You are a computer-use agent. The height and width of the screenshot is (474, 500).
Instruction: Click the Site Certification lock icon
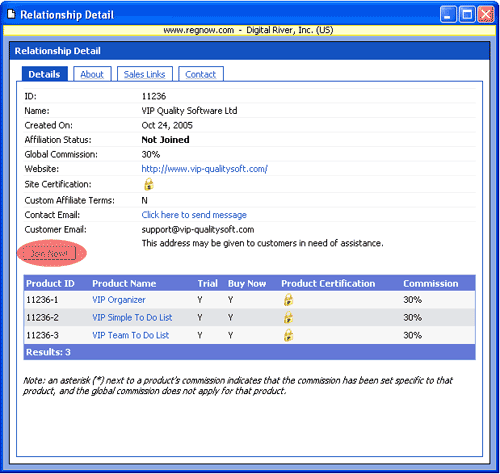149,184
